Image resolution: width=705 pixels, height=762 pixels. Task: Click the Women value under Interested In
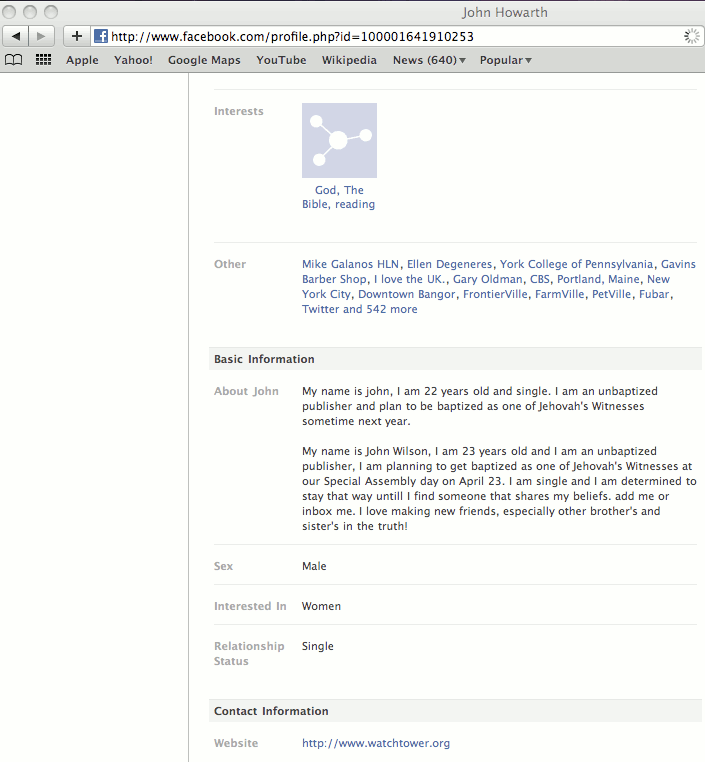(321, 606)
